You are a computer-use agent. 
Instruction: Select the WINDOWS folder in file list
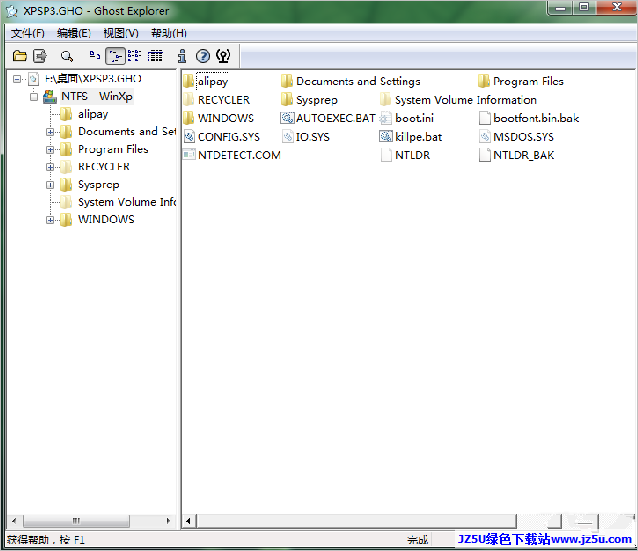point(218,118)
